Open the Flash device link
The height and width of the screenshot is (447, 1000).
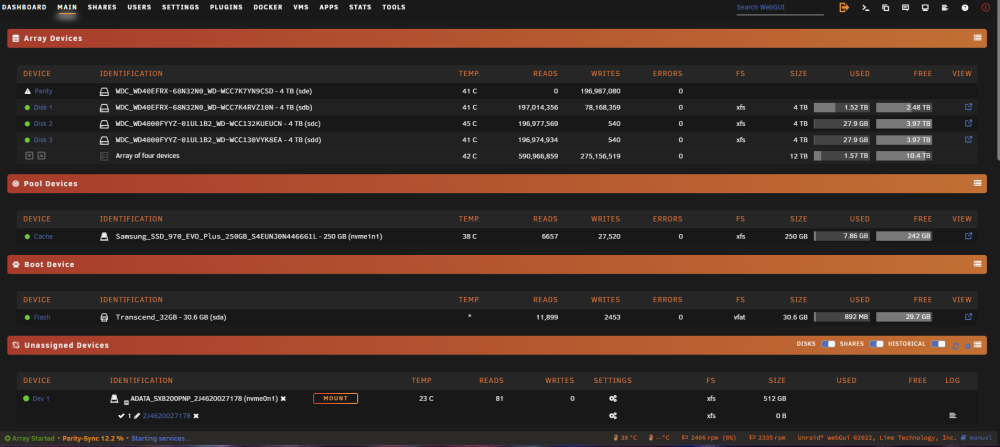pos(42,317)
